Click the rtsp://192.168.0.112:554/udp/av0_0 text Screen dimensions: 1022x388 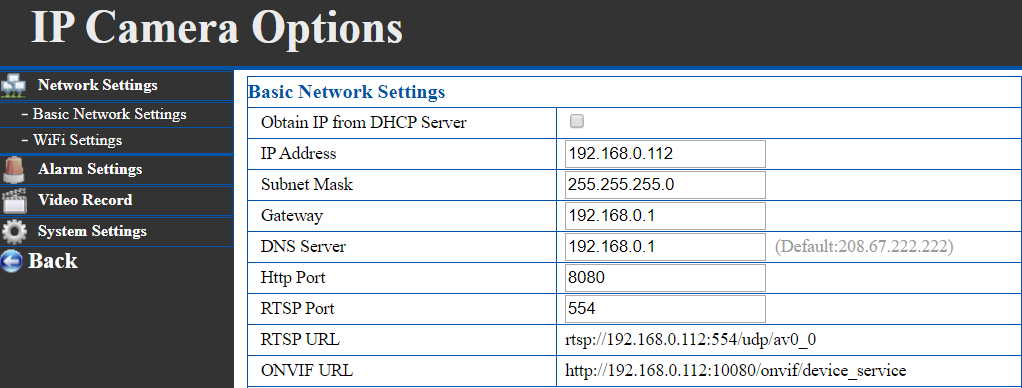click(x=691, y=340)
